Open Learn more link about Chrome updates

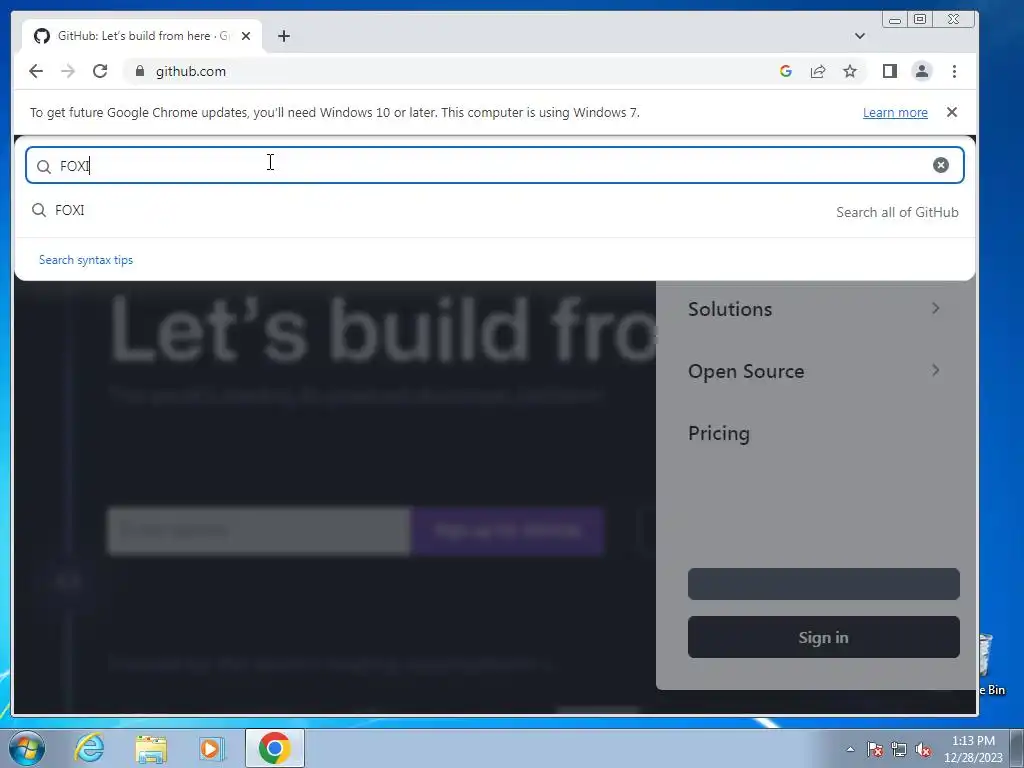point(895,112)
